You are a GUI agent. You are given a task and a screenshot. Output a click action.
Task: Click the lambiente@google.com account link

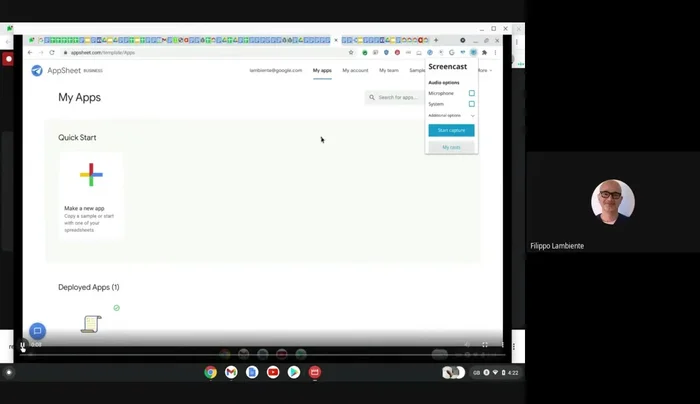[x=275, y=71]
